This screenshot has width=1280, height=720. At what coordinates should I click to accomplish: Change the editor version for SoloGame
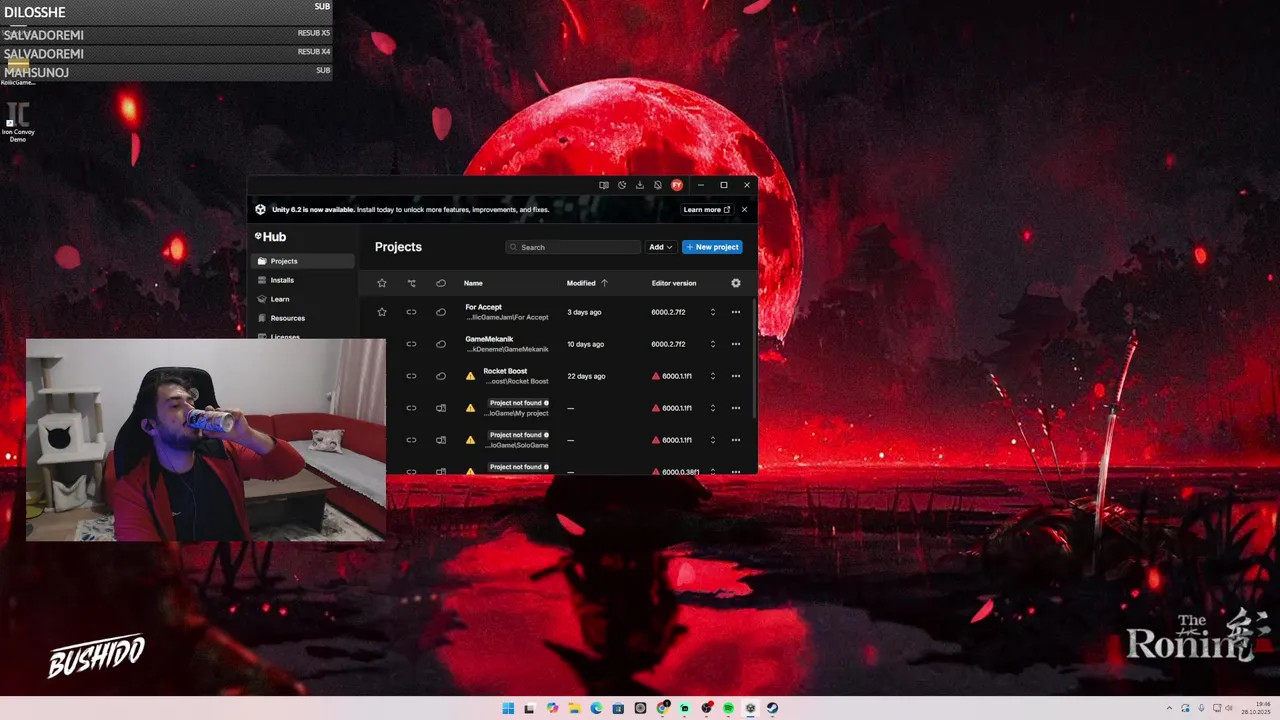point(713,440)
